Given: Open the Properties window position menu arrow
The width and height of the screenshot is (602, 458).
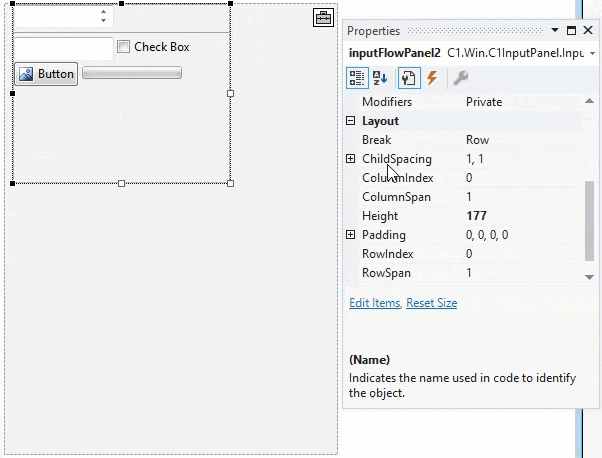Looking at the screenshot, I should click(556, 31).
